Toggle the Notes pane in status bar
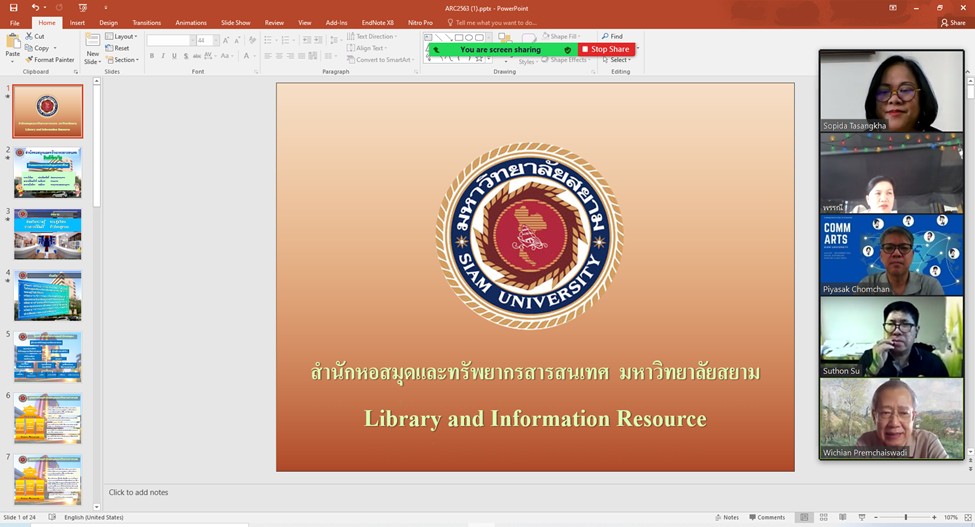The image size is (975, 527). point(727,517)
